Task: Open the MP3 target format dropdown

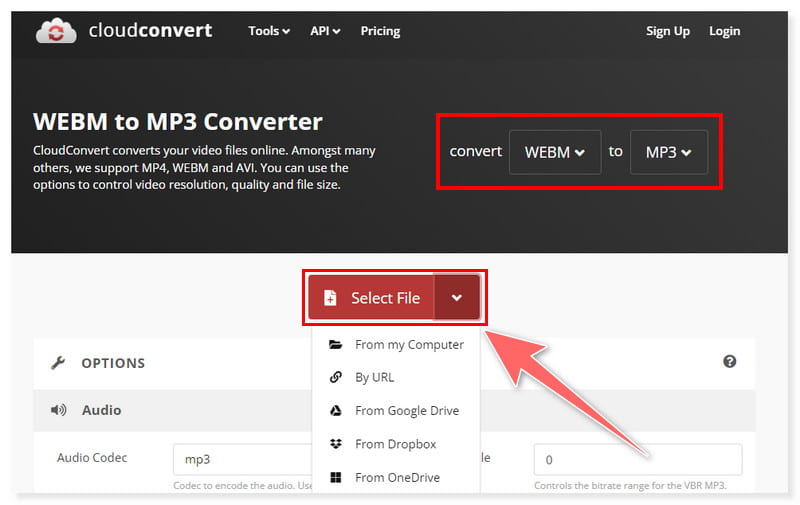Action: coord(668,152)
